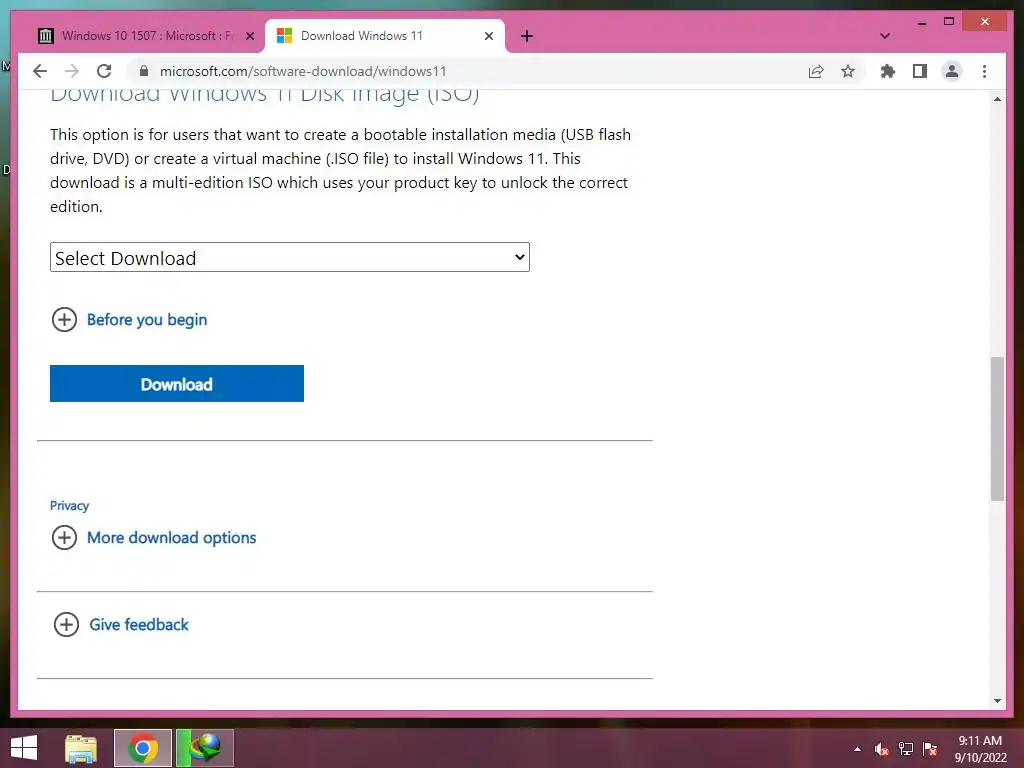This screenshot has height=768, width=1024.
Task: Open the Chrome profile avatar
Action: click(952, 71)
